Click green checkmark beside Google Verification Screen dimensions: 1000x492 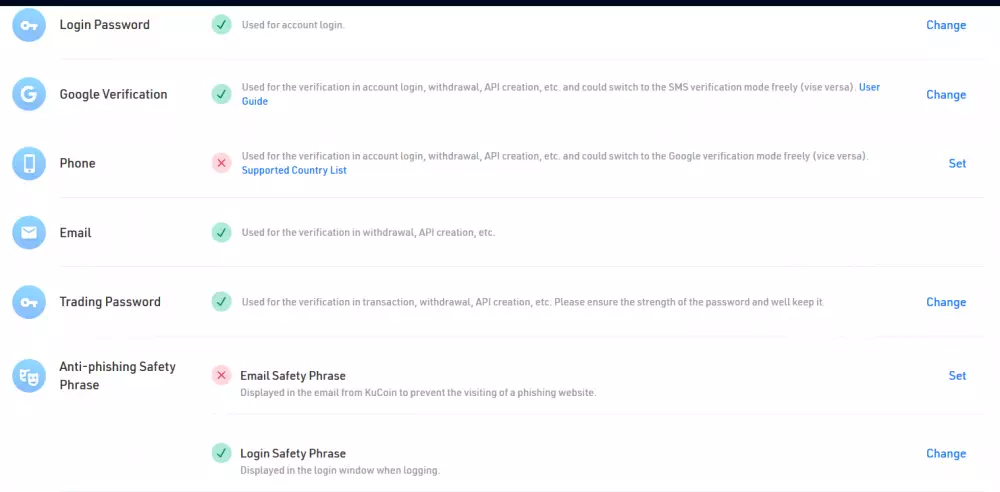[x=221, y=94]
